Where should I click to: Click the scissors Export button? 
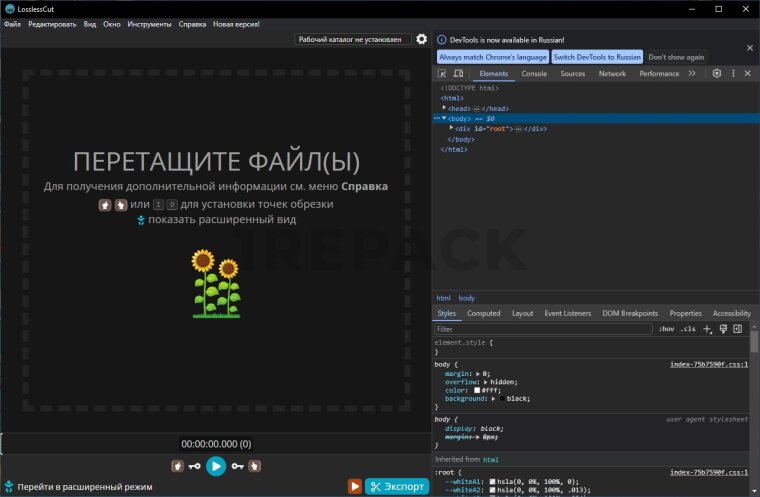pos(397,486)
